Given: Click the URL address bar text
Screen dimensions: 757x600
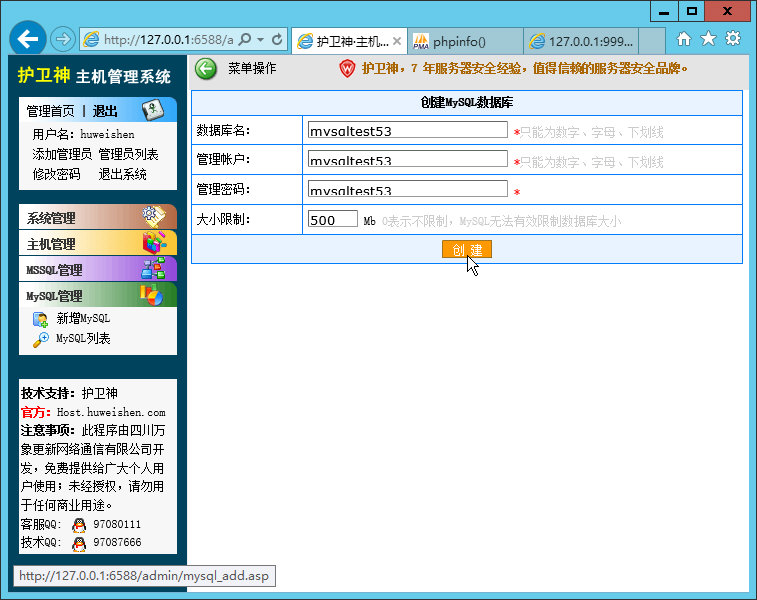Looking at the screenshot, I should click(x=168, y=40).
